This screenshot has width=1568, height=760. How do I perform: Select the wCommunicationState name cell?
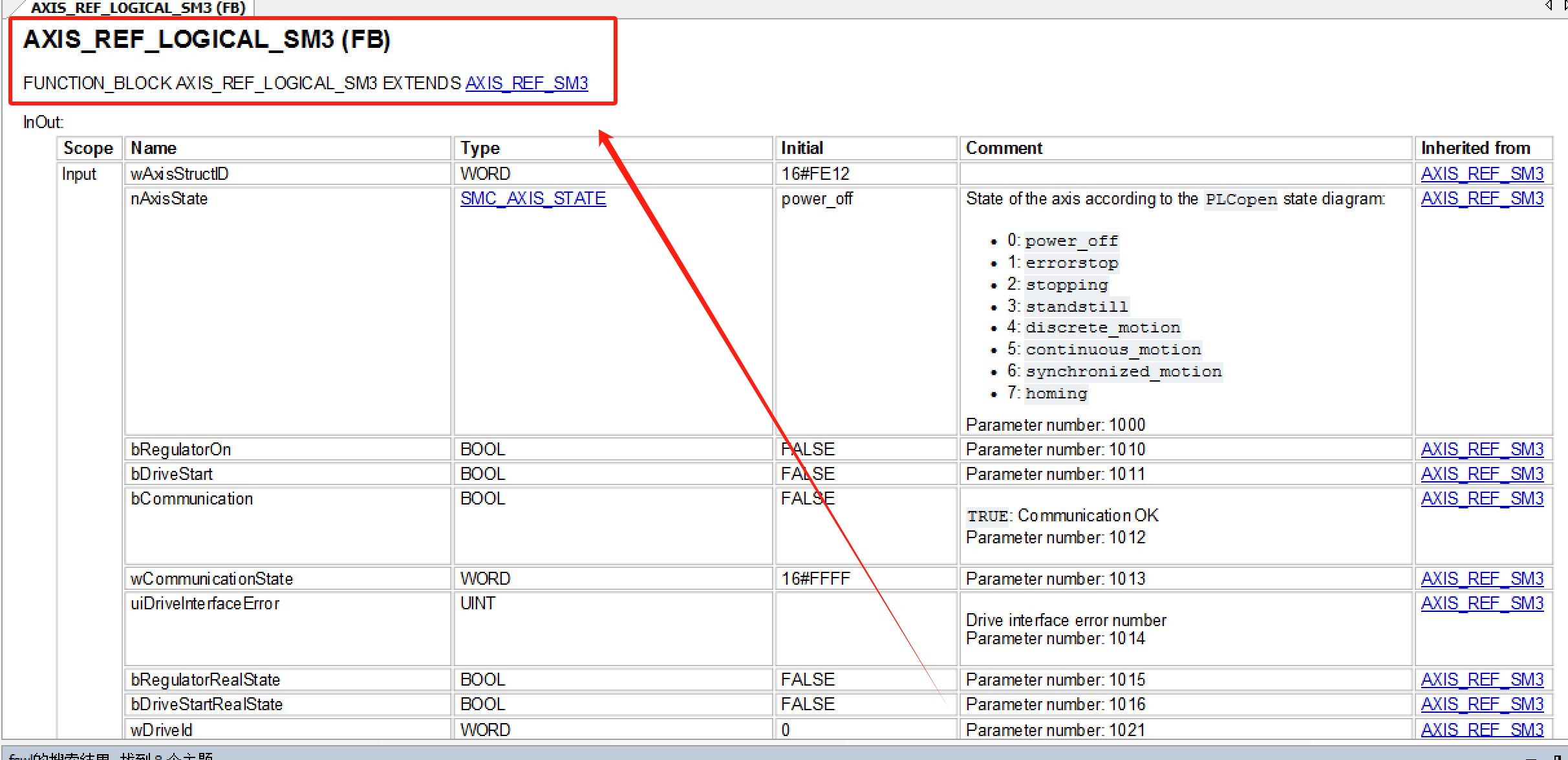(287, 579)
